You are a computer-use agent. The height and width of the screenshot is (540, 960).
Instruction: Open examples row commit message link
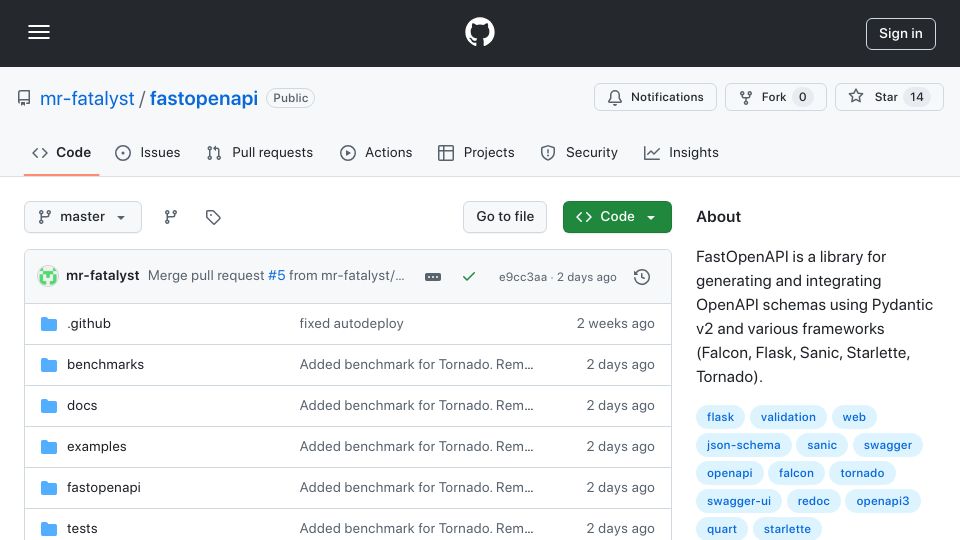click(416, 446)
